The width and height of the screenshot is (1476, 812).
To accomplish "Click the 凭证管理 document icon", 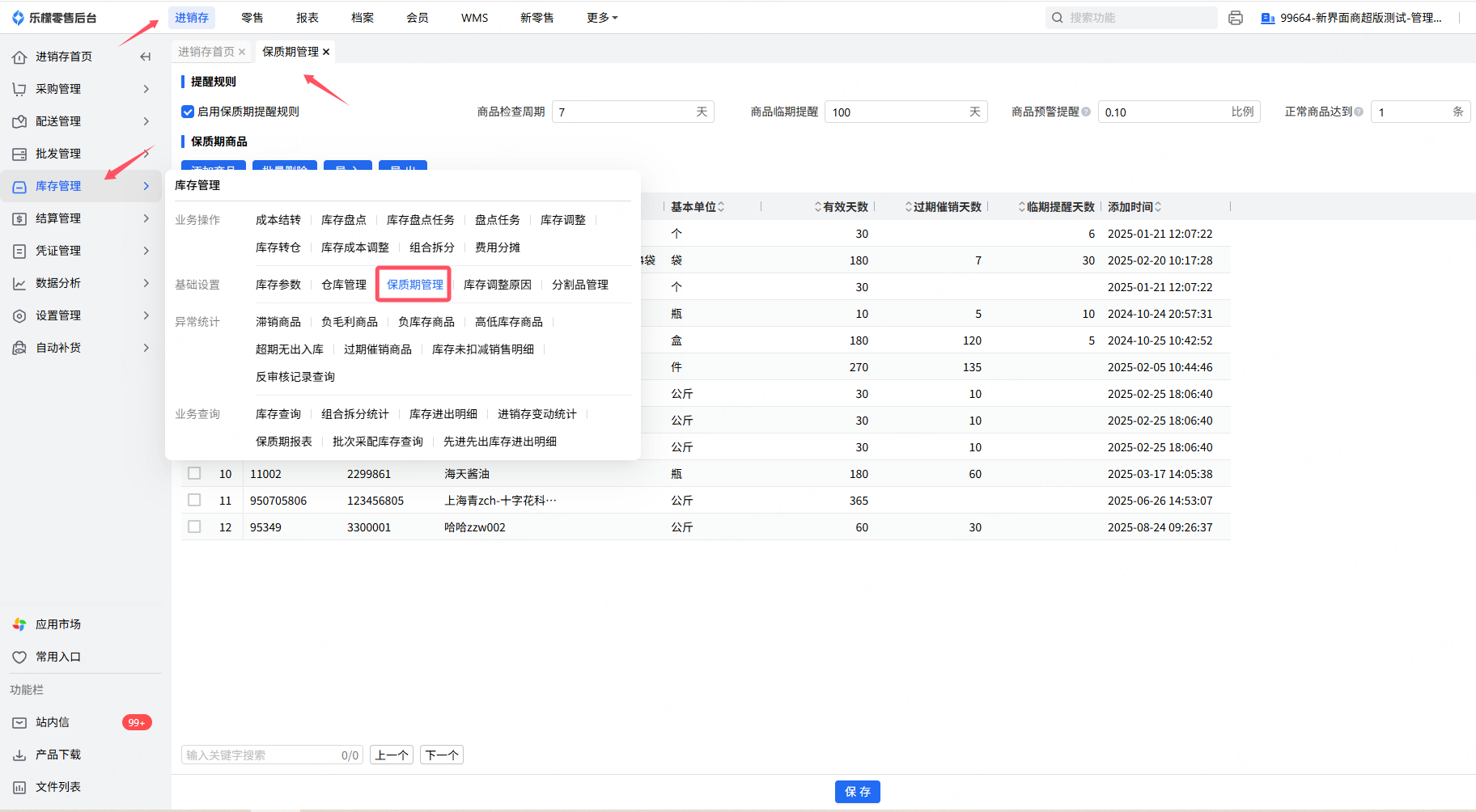I will (x=19, y=251).
